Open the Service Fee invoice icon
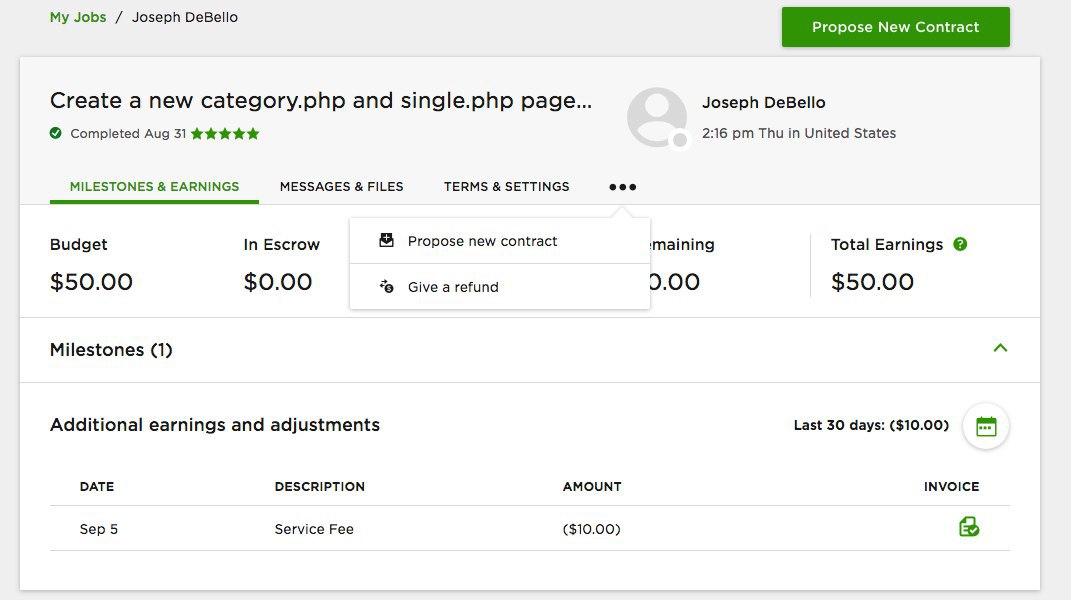Screen dimensions: 1071x600 pos(968,527)
